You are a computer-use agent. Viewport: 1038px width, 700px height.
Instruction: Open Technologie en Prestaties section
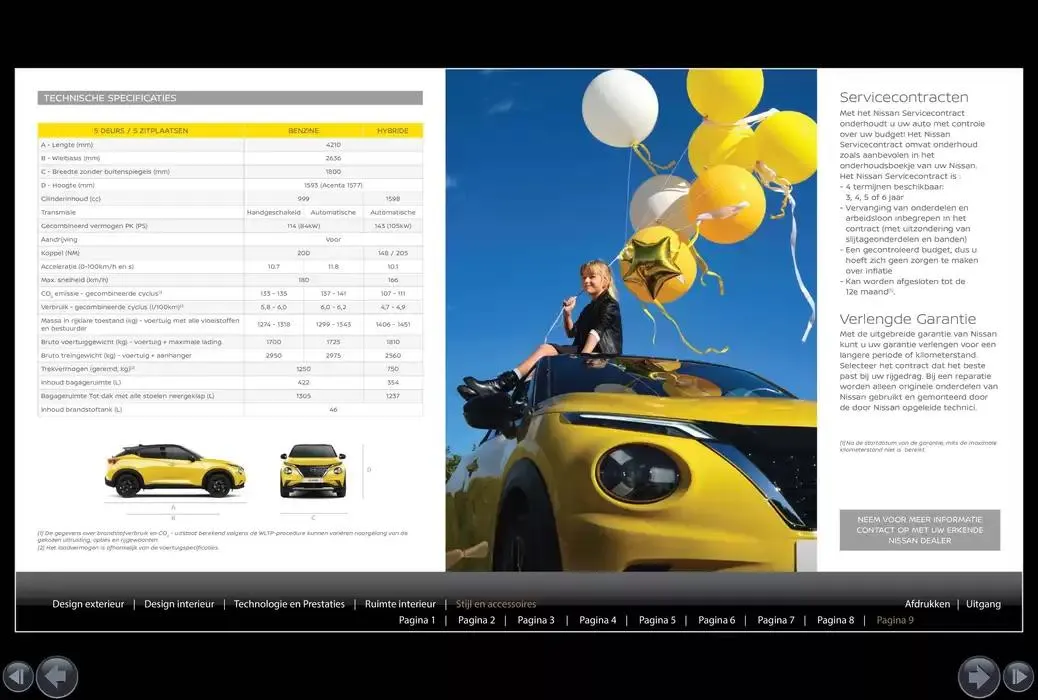point(289,604)
